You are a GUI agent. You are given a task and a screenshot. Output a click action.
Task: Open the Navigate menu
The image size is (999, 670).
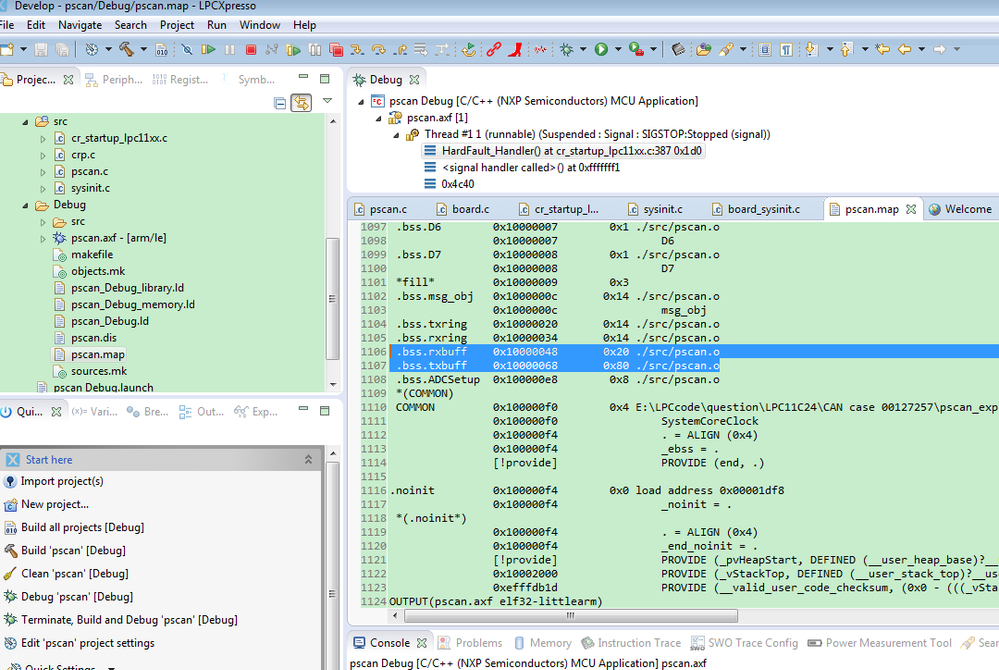point(80,25)
